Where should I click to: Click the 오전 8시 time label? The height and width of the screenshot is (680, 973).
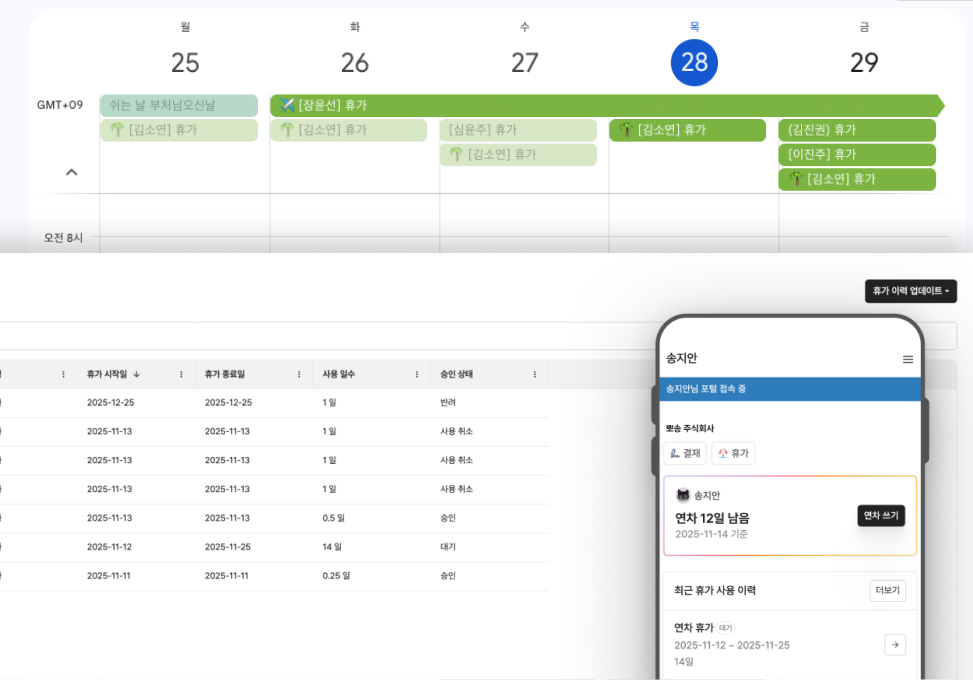[63, 238]
